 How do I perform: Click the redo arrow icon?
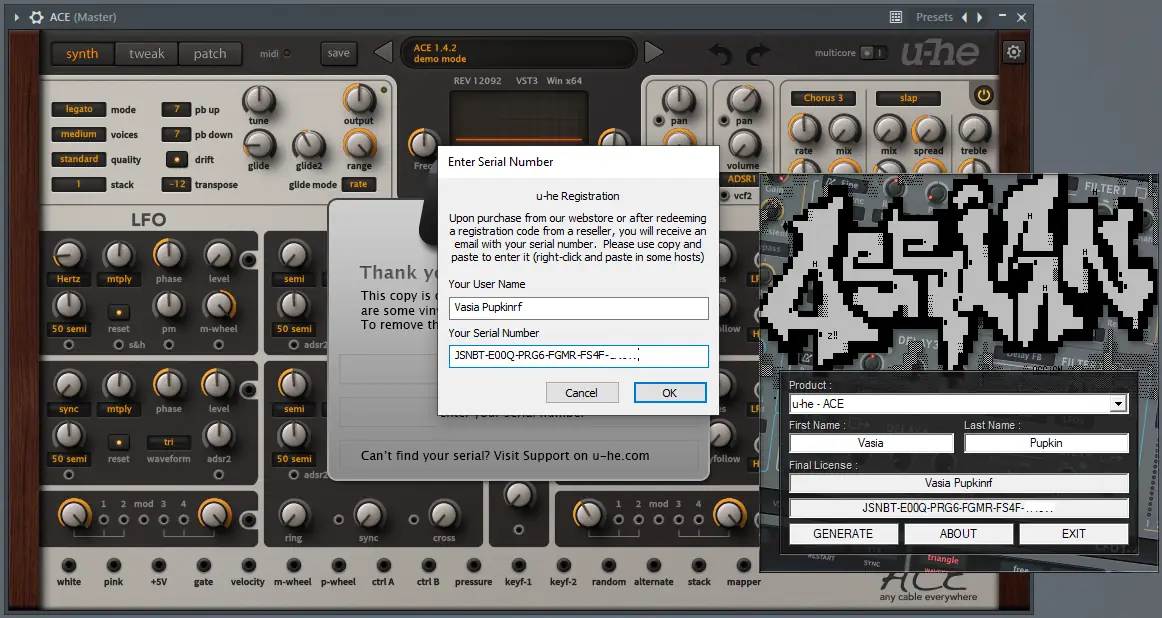point(758,54)
